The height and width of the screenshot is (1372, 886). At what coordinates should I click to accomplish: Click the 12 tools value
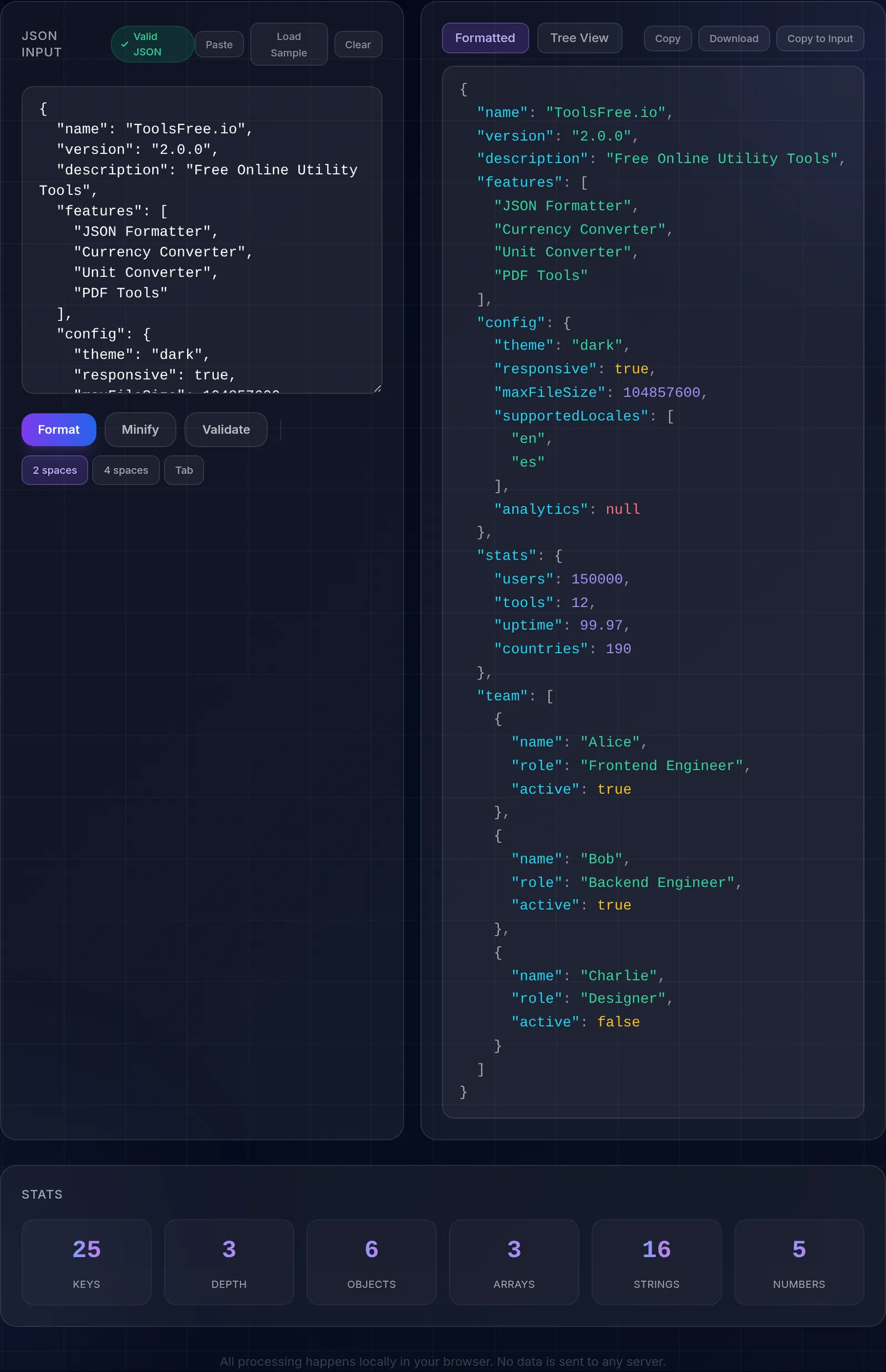(580, 602)
